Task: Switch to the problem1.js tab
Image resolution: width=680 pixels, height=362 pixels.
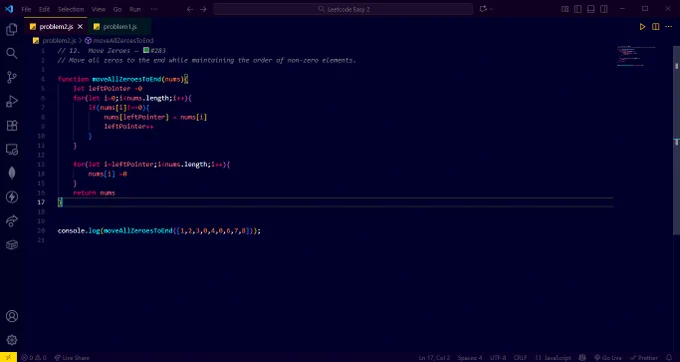Action: coord(120,27)
